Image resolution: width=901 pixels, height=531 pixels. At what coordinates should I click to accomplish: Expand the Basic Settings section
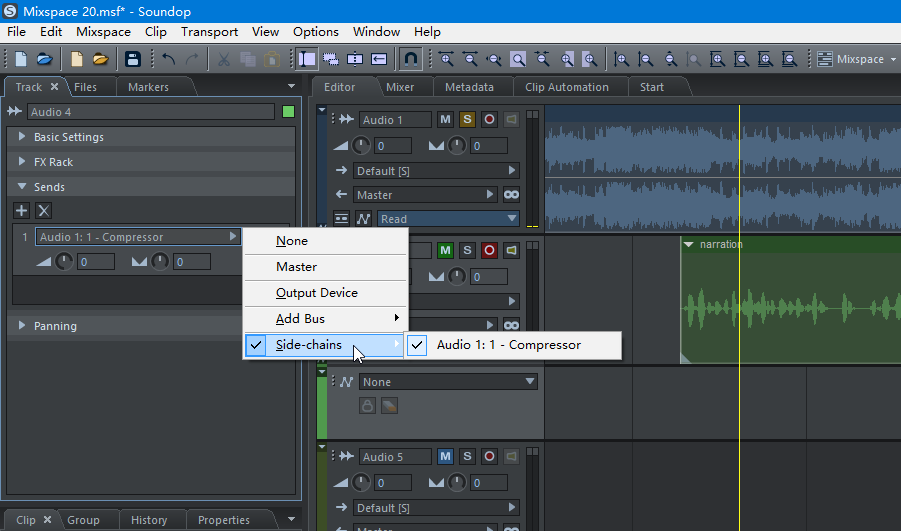coord(68,137)
